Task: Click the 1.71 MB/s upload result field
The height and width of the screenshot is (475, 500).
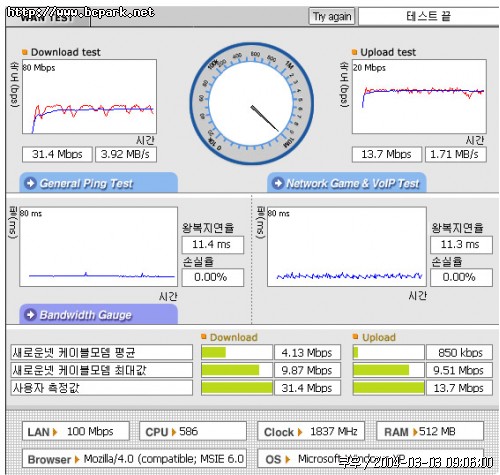Action: [x=455, y=154]
